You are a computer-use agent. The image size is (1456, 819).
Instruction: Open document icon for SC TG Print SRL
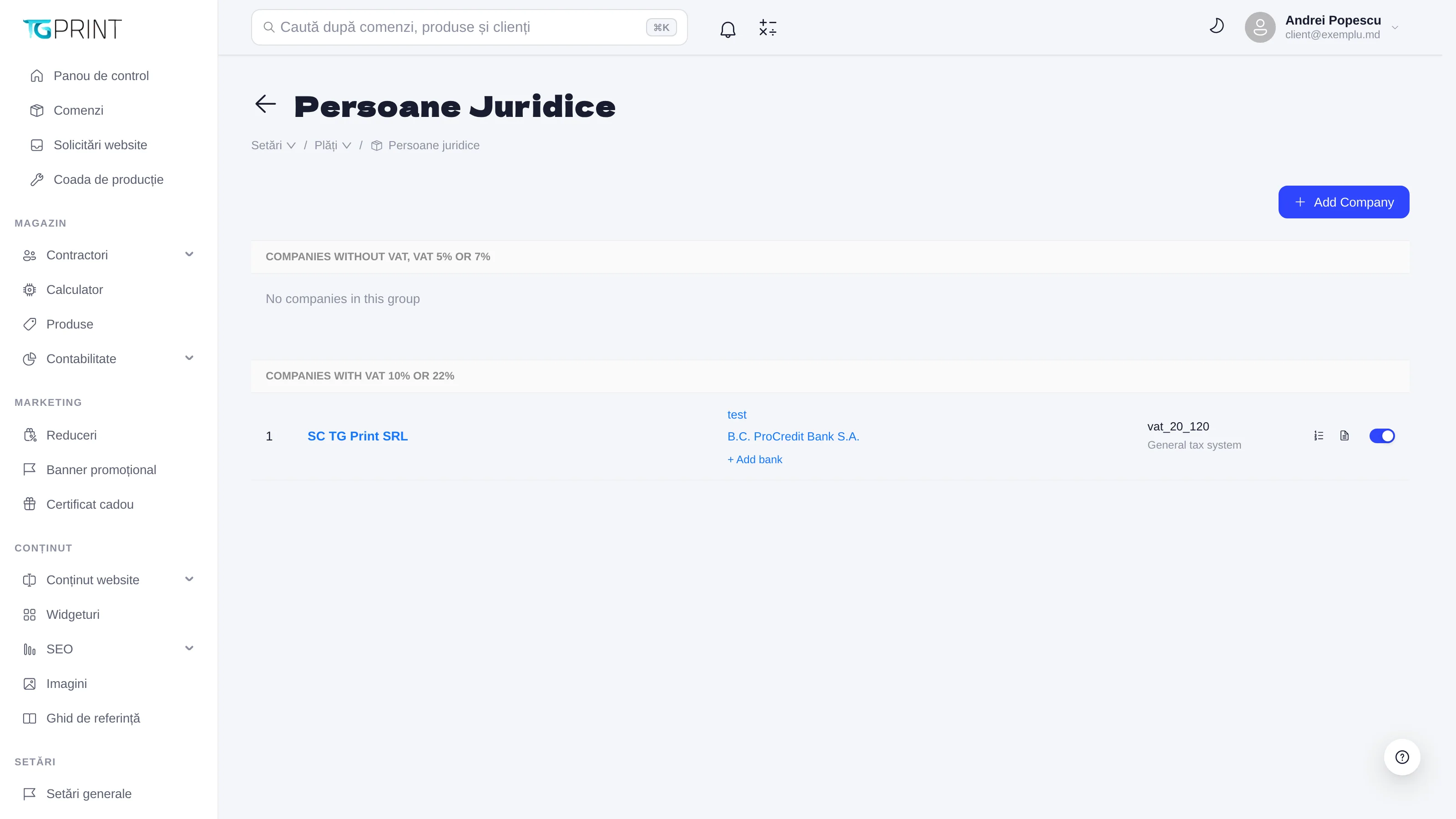tap(1345, 436)
